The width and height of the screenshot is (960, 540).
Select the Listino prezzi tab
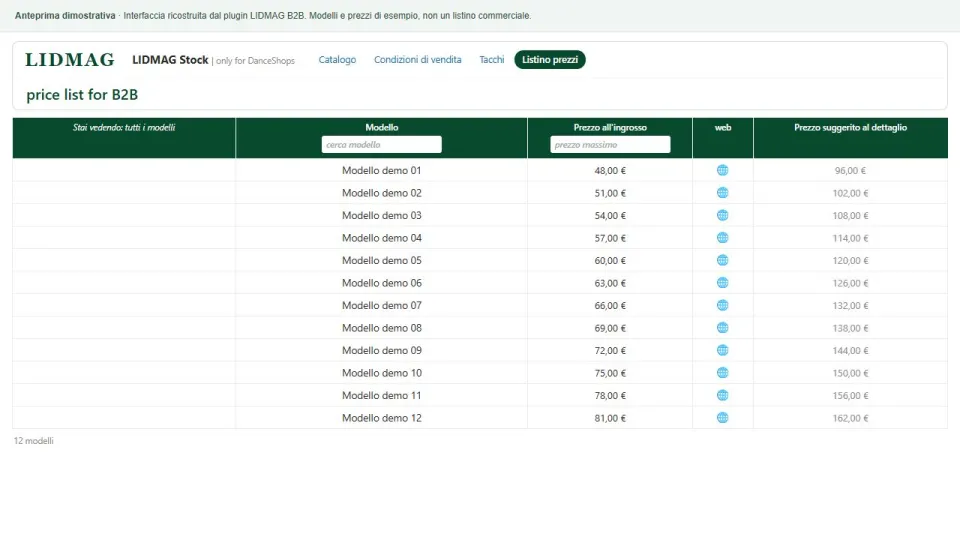click(550, 59)
